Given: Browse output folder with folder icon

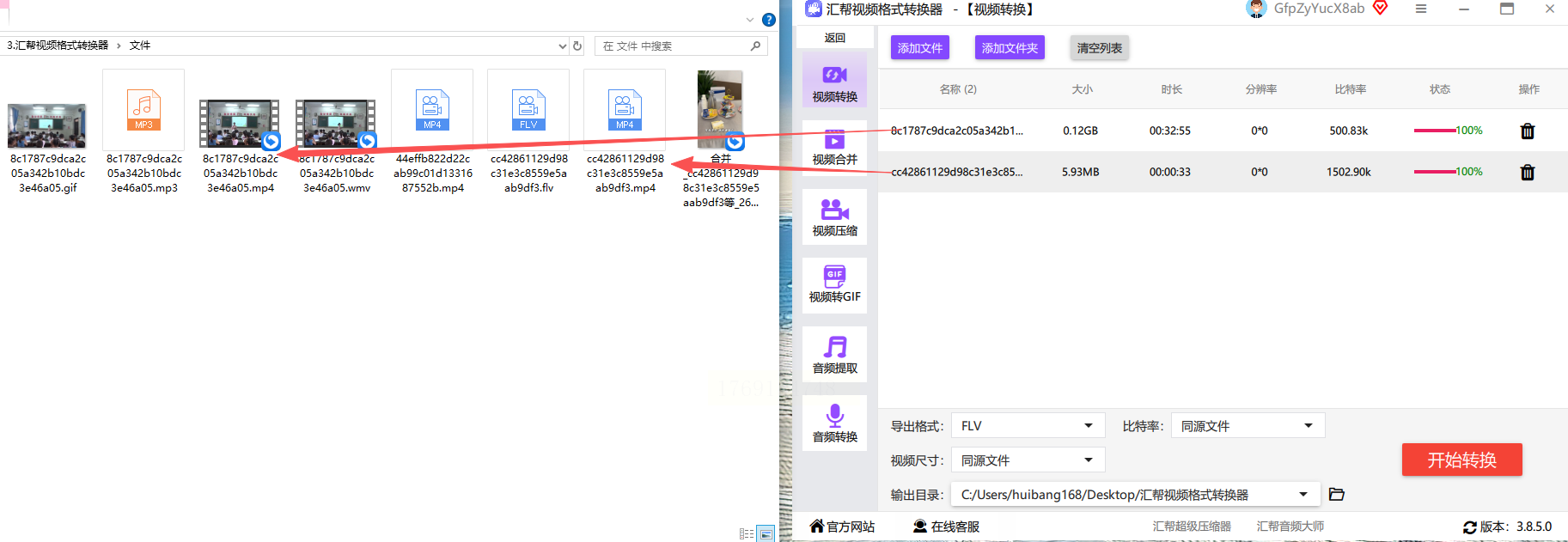Looking at the screenshot, I should click(1336, 495).
